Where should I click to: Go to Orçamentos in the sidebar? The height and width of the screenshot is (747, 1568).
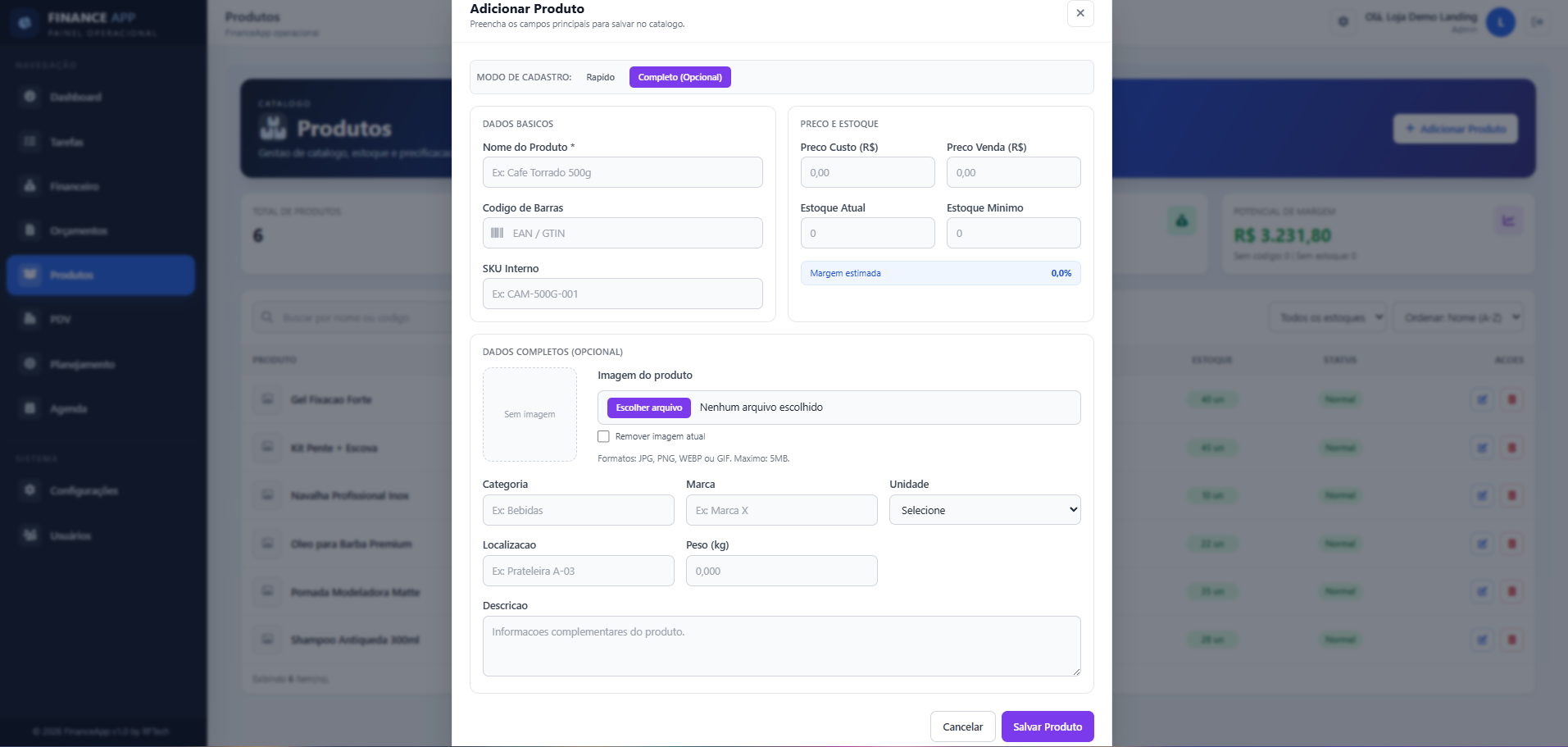pos(101,230)
